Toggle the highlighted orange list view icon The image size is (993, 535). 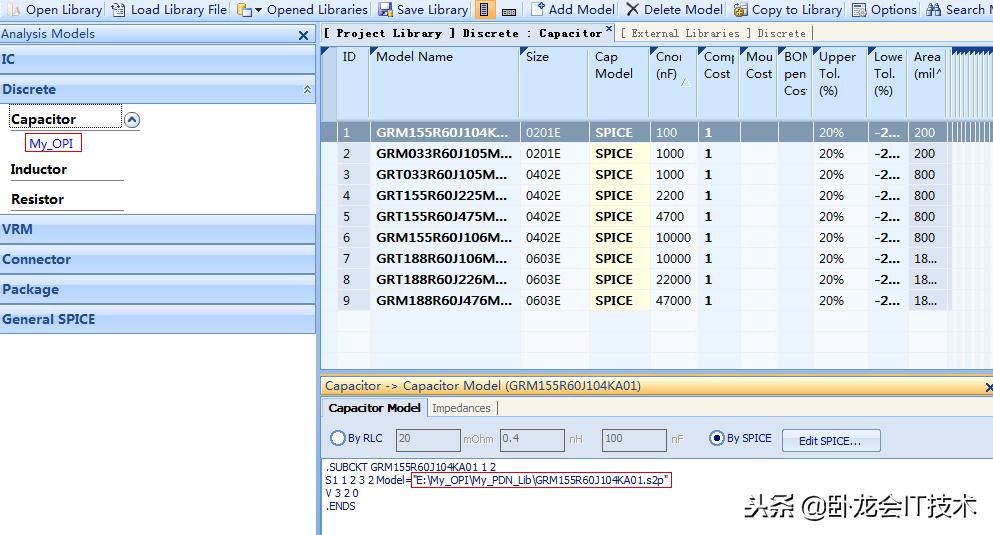(x=485, y=10)
